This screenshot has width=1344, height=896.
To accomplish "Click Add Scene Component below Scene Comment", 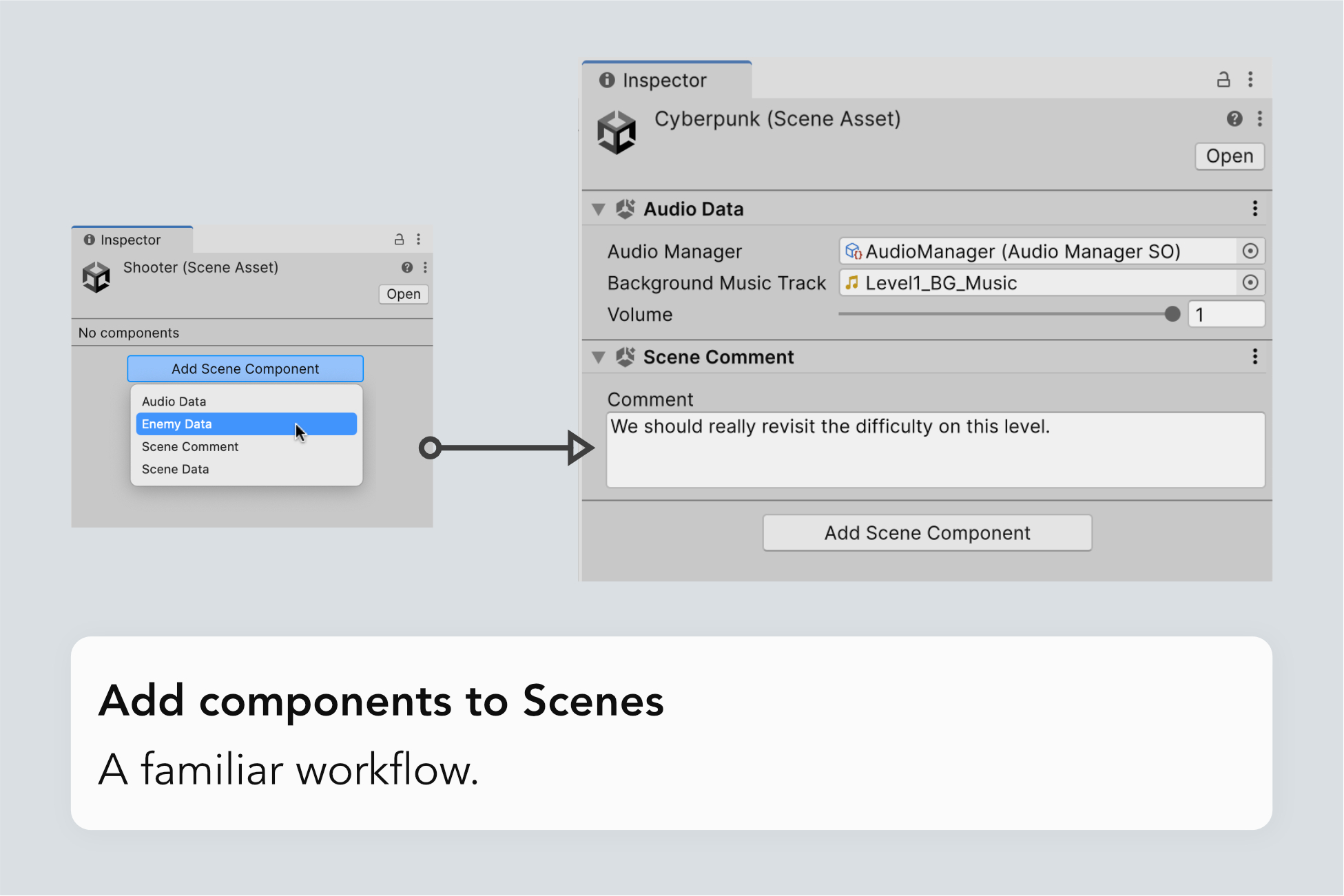I will point(927,533).
